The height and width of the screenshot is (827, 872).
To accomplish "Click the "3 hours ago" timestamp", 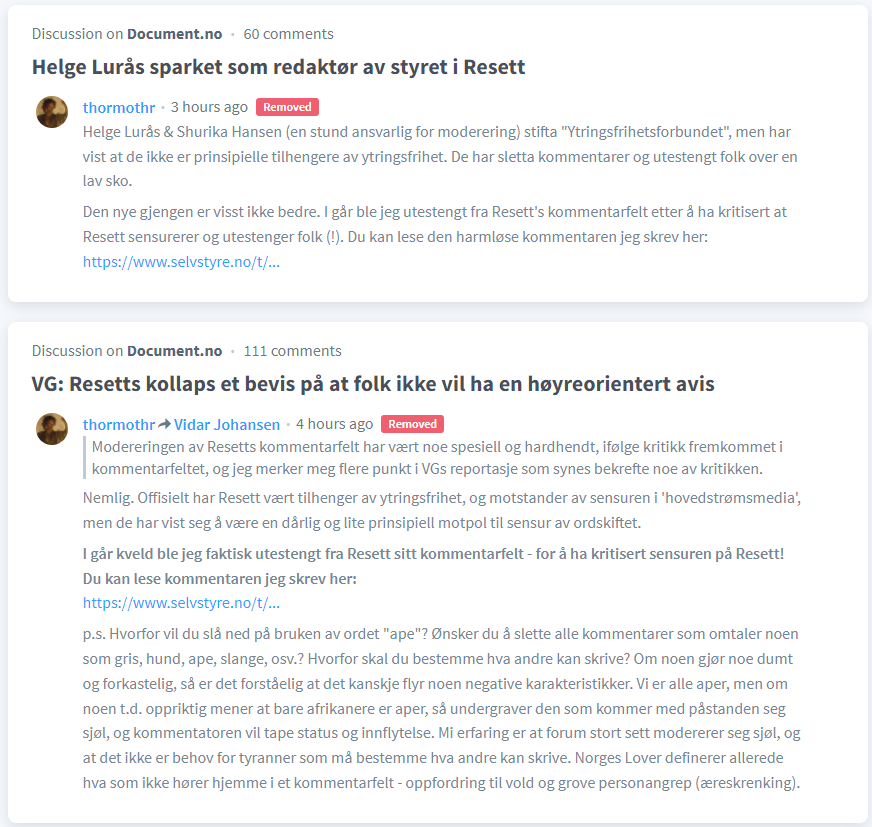I will (x=209, y=107).
